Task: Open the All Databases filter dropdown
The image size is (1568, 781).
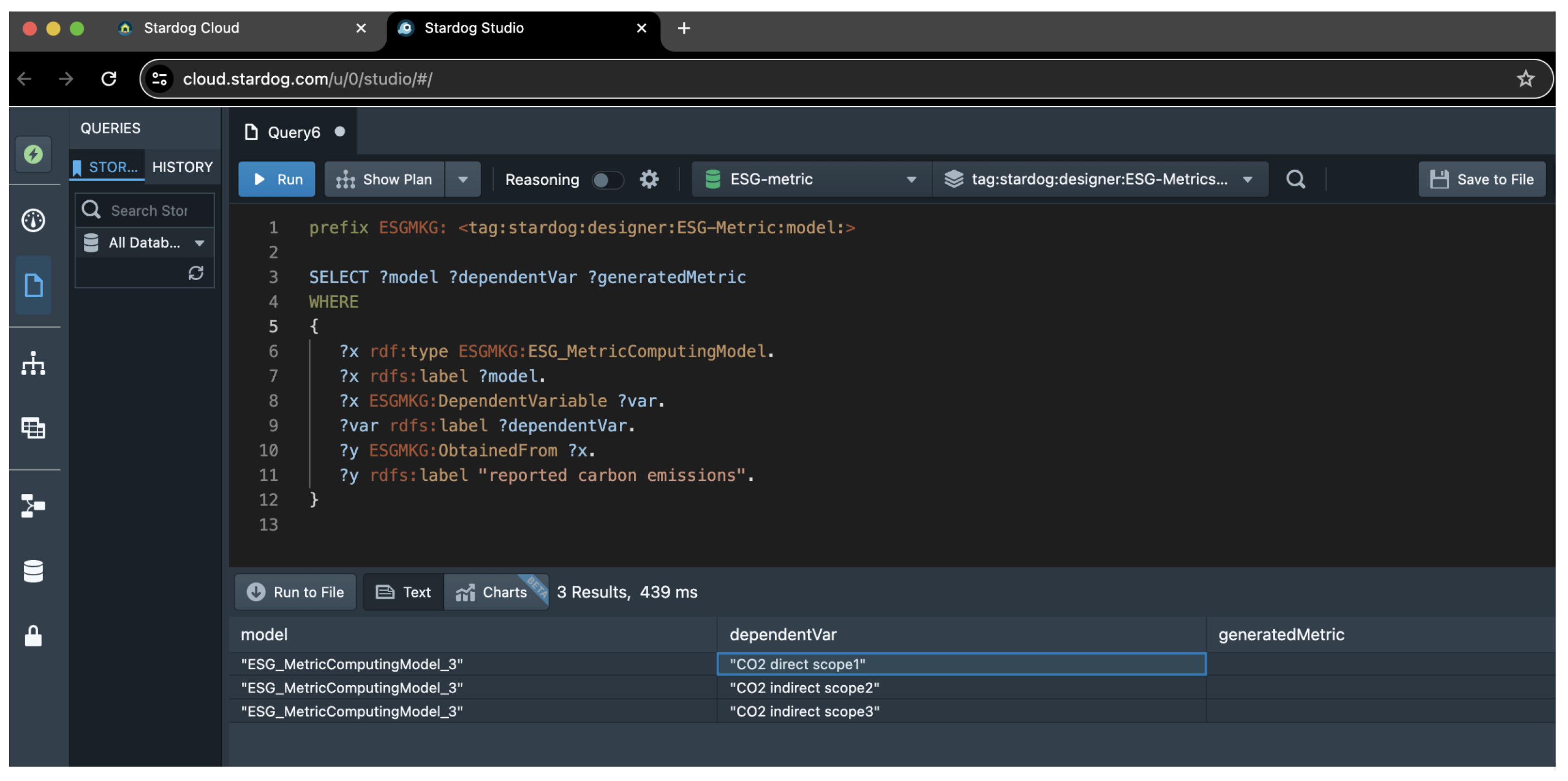Action: coord(145,243)
